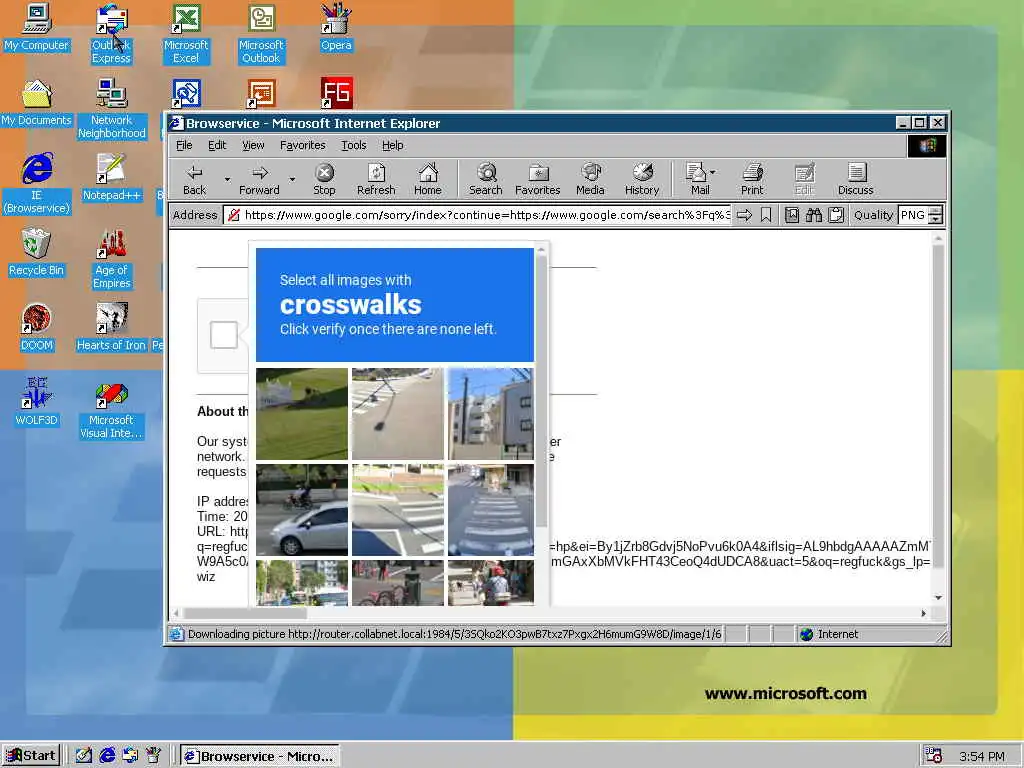Click Browservice taskbar window button

pos(260,756)
